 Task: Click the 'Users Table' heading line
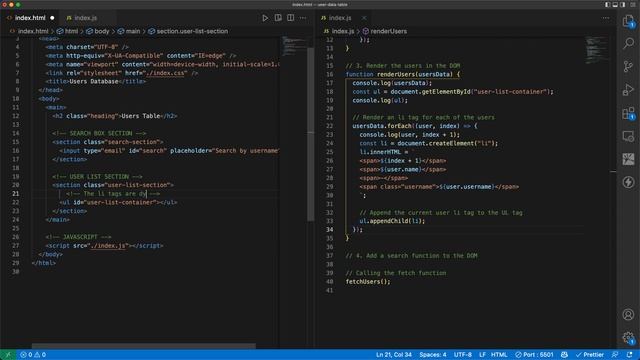(115, 116)
